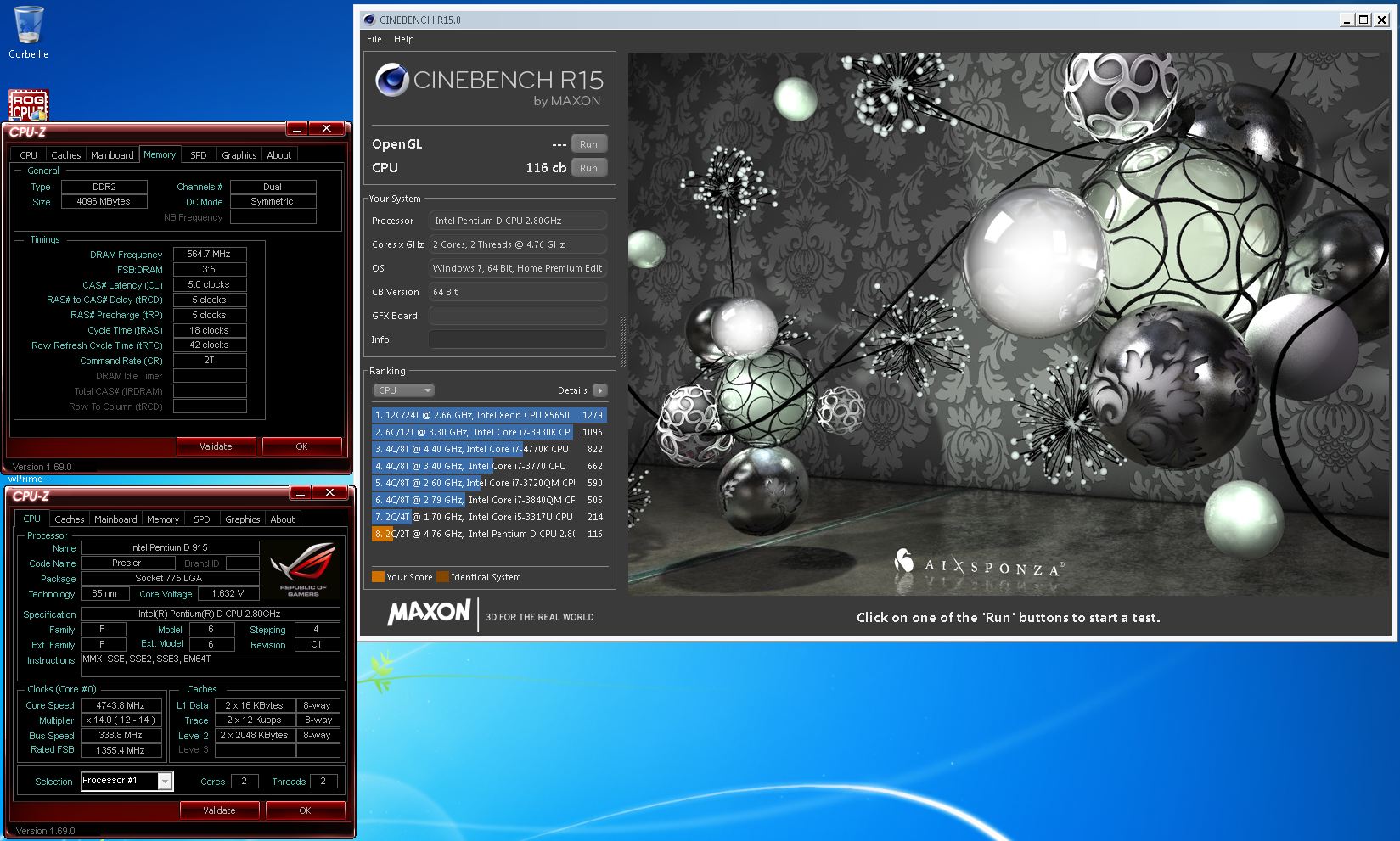
Task: Select the Core i5-3317U ranking entry
Action: pyautogui.click(x=489, y=517)
